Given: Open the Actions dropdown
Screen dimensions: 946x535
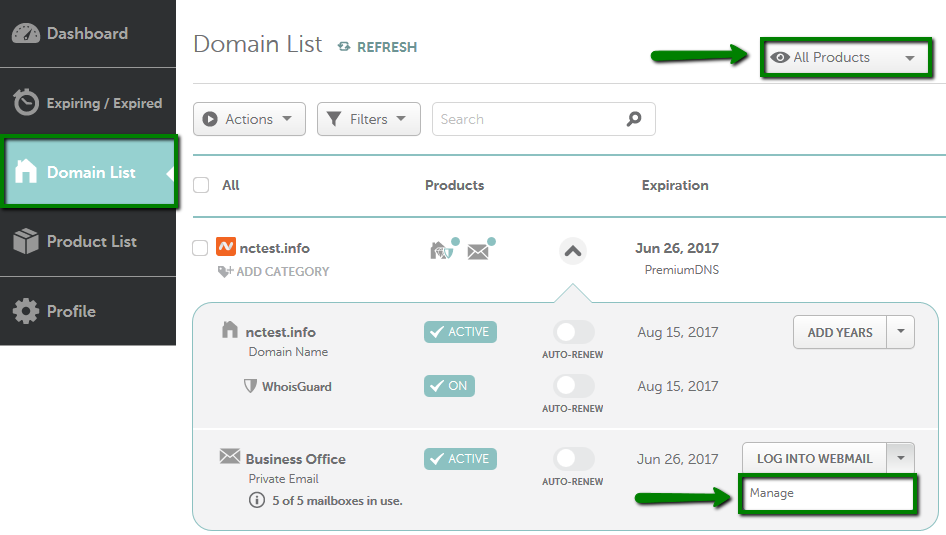Looking at the screenshot, I should tap(249, 119).
